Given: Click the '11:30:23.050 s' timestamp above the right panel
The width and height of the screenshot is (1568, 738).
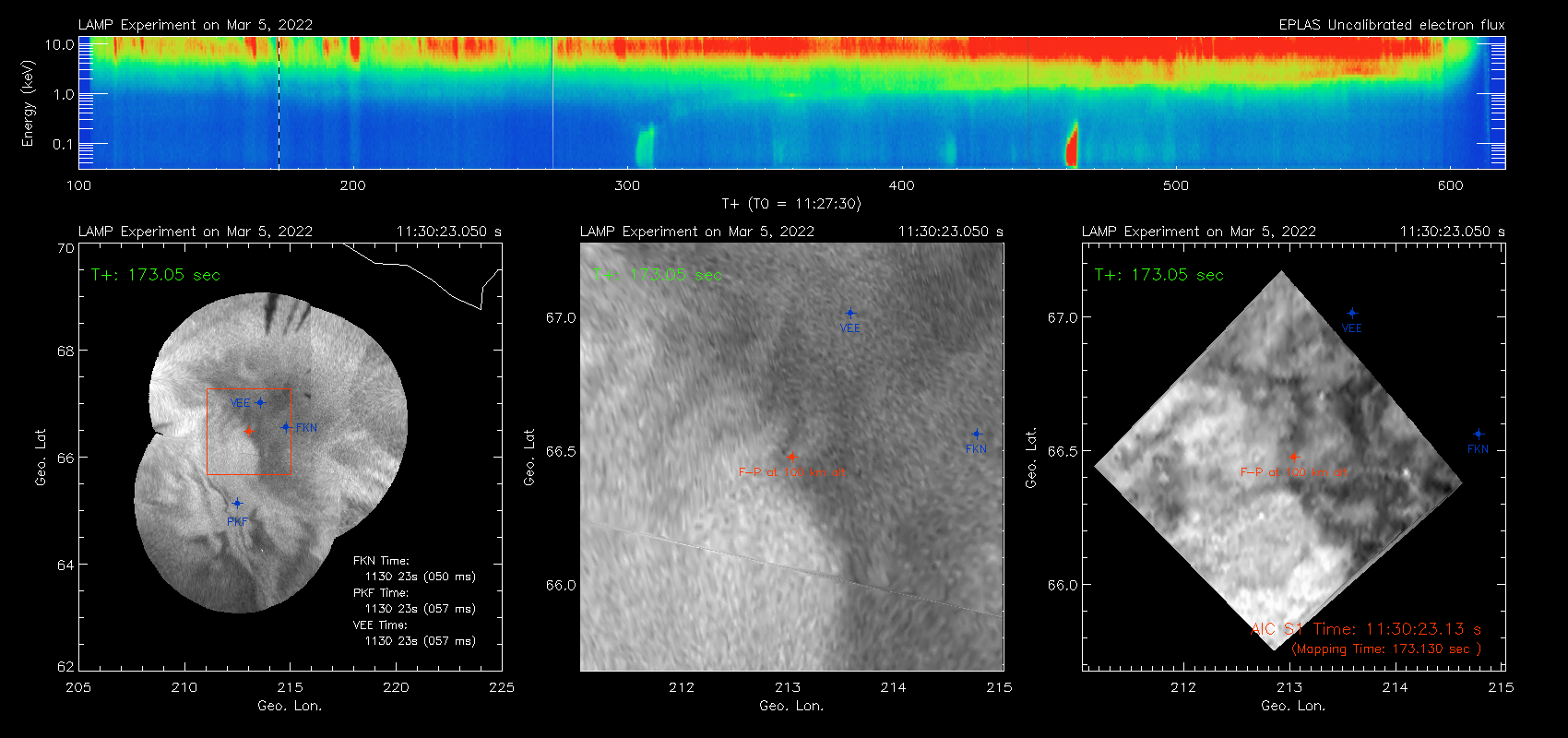Looking at the screenshot, I should tap(1453, 232).
